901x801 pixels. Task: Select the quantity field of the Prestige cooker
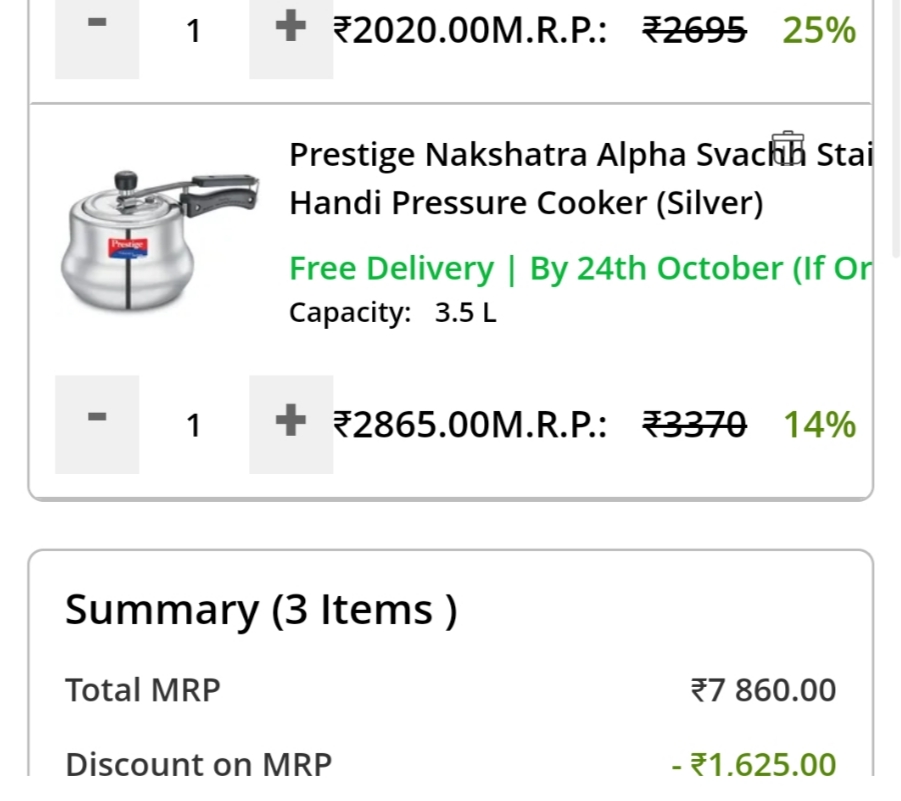pyautogui.click(x=194, y=425)
